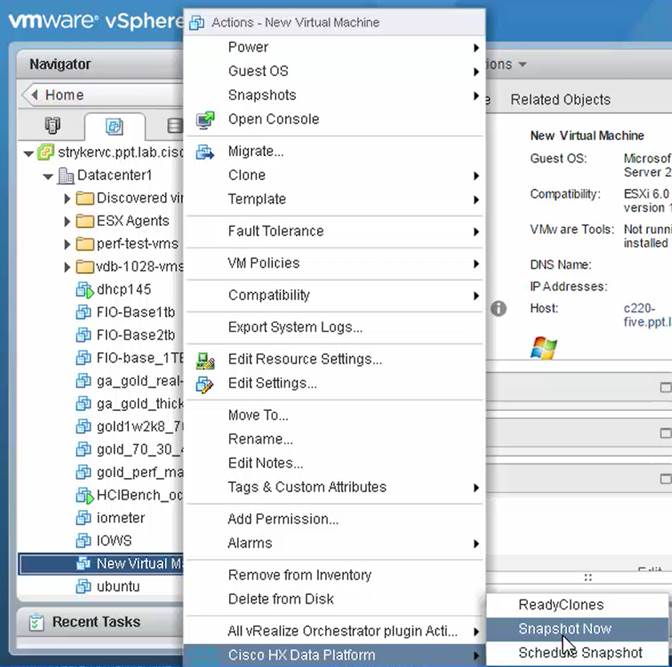The image size is (672, 667).
Task: Open the Hosts and Clusters navigator tab icon
Action: (53, 126)
